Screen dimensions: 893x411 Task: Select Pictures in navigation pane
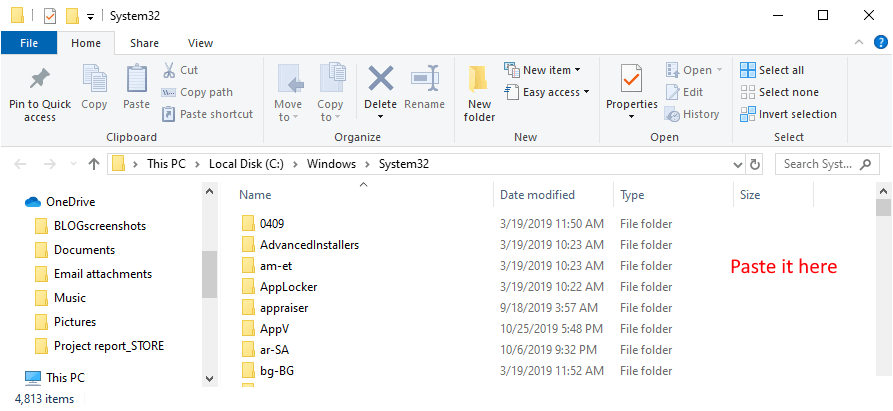[65, 322]
